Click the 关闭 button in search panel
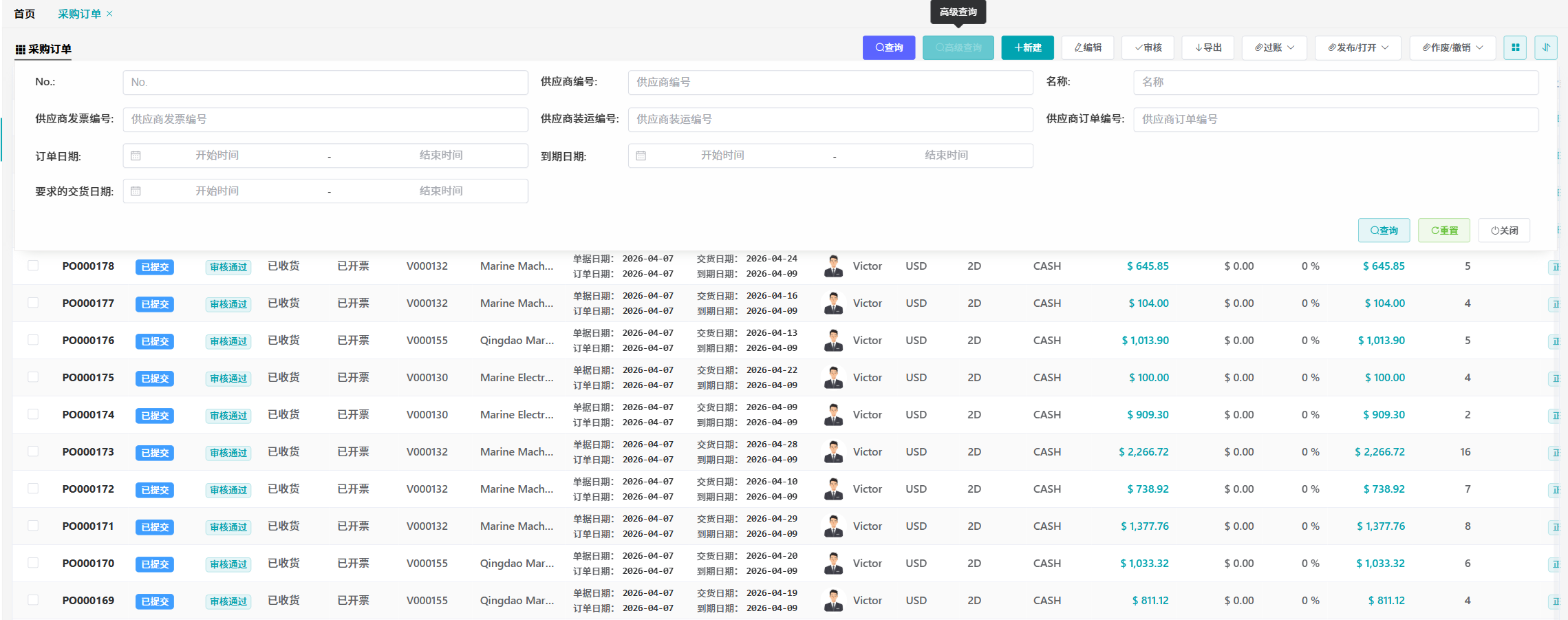Image resolution: width=1568 pixels, height=620 pixels. 1504,231
